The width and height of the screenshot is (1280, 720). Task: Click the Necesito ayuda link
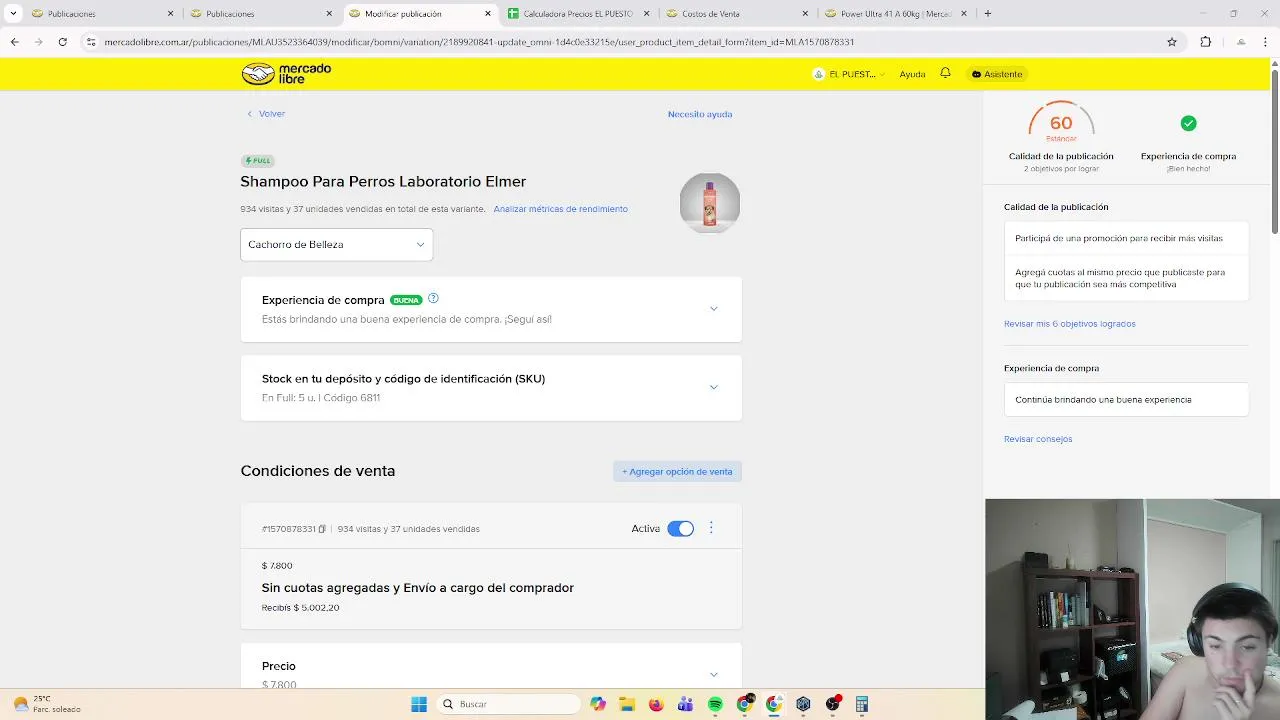pyautogui.click(x=700, y=114)
